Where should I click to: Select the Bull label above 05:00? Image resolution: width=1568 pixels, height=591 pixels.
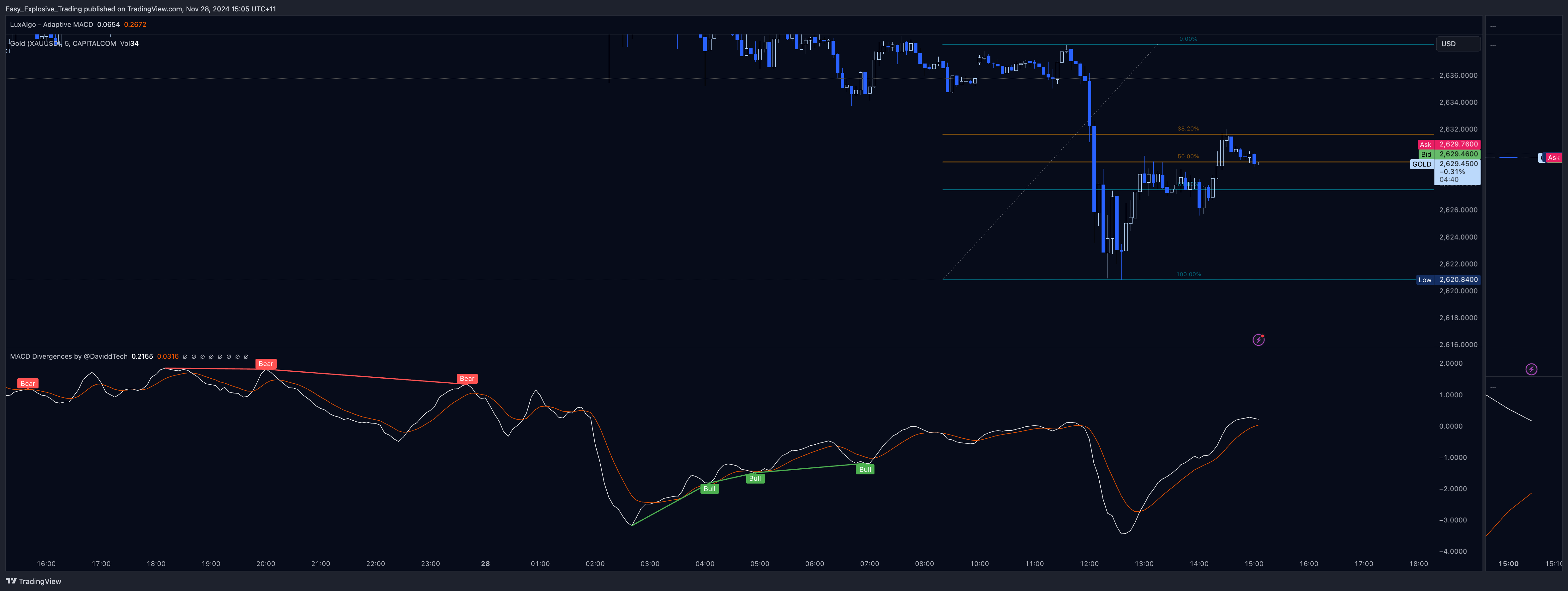(x=755, y=478)
